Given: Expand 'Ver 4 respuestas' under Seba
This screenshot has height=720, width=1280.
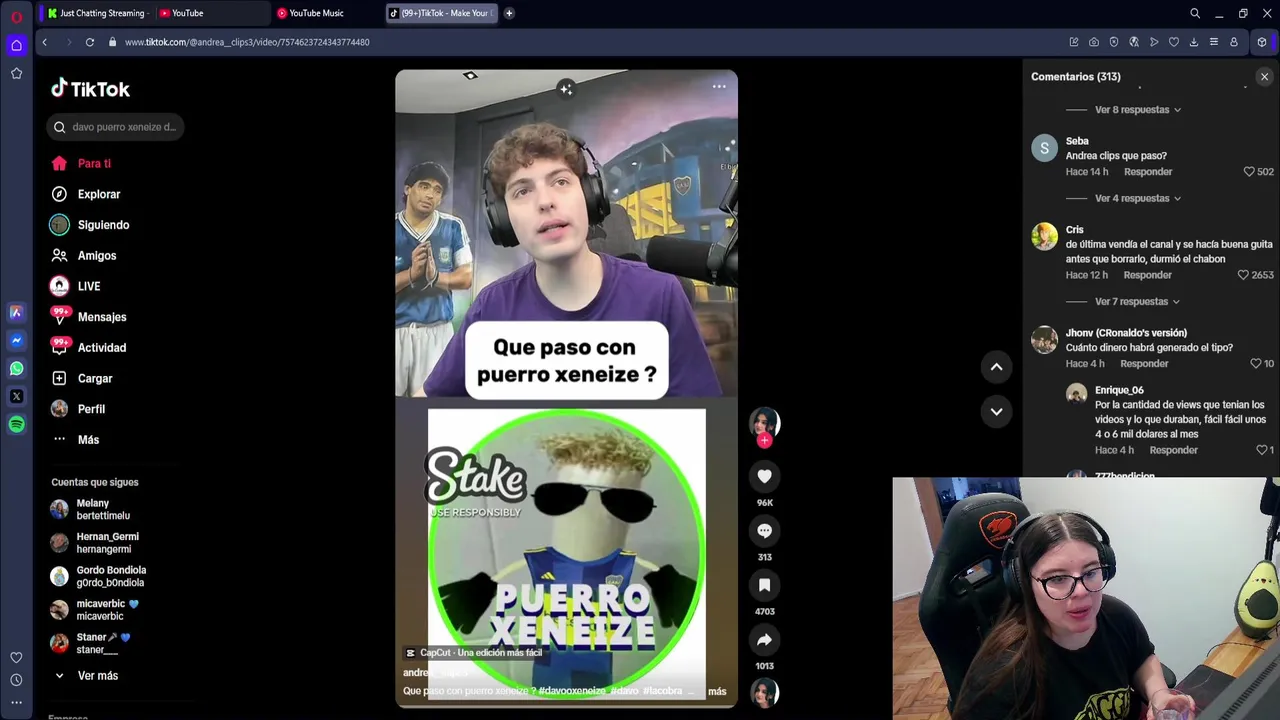Looking at the screenshot, I should point(1138,199).
